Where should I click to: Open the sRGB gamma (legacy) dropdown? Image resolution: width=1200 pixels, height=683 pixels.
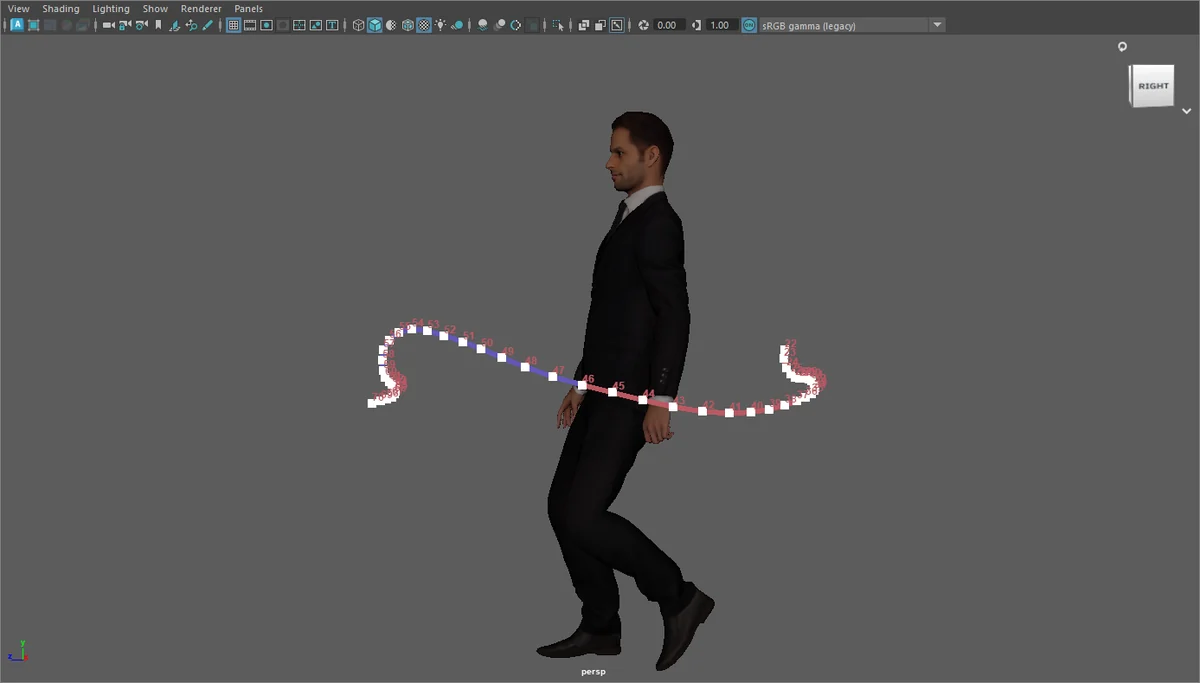pyautogui.click(x=852, y=25)
